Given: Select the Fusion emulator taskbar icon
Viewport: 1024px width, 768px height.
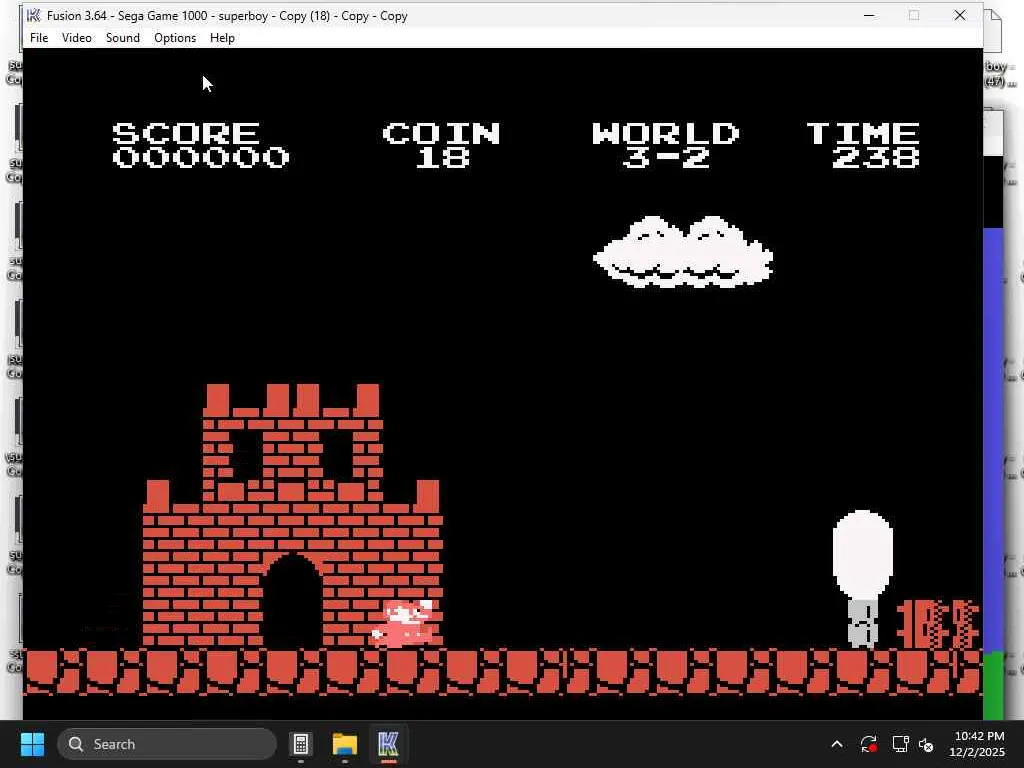Looking at the screenshot, I should tap(388, 744).
